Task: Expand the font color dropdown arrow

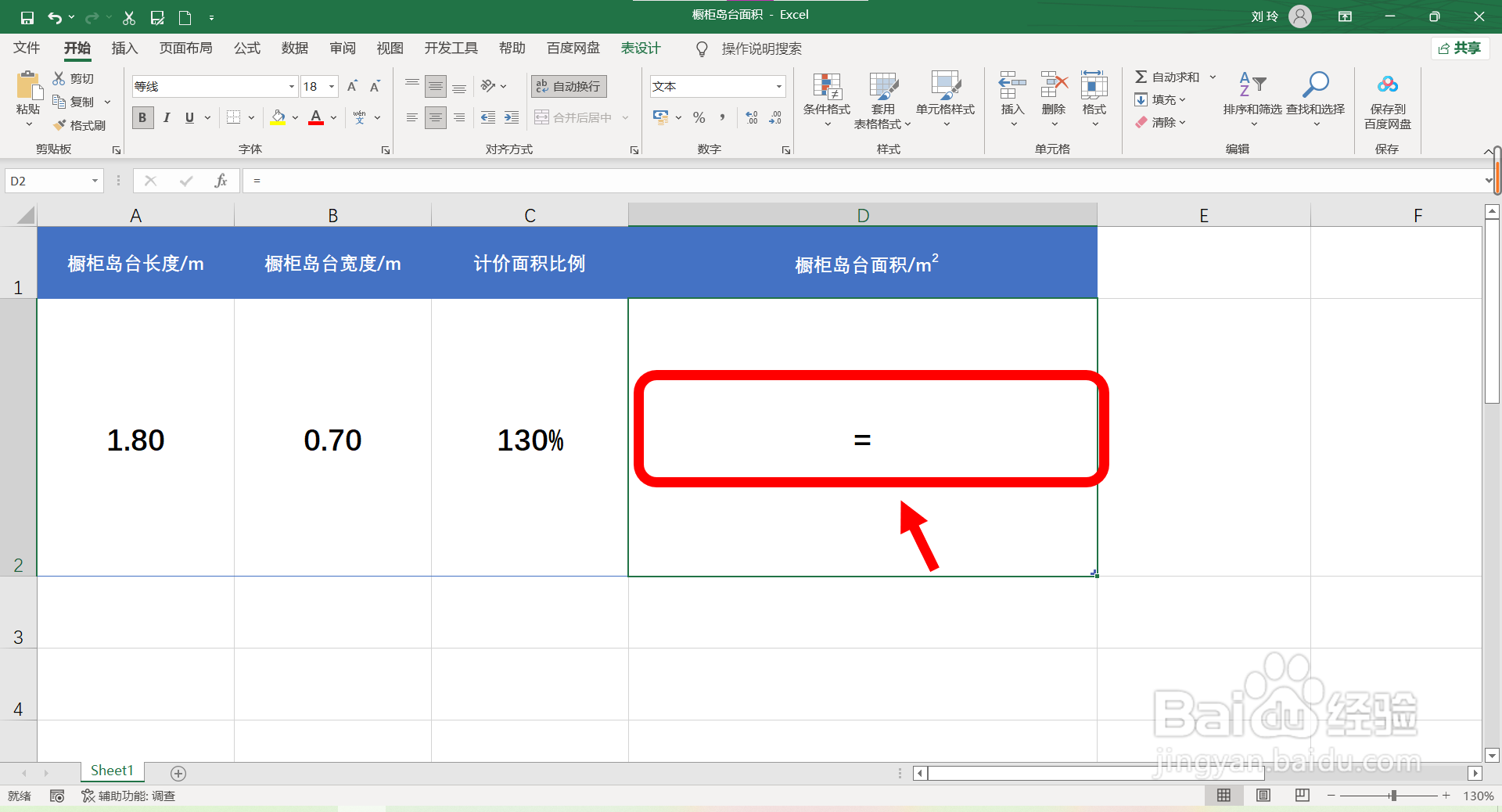Action: tap(333, 118)
